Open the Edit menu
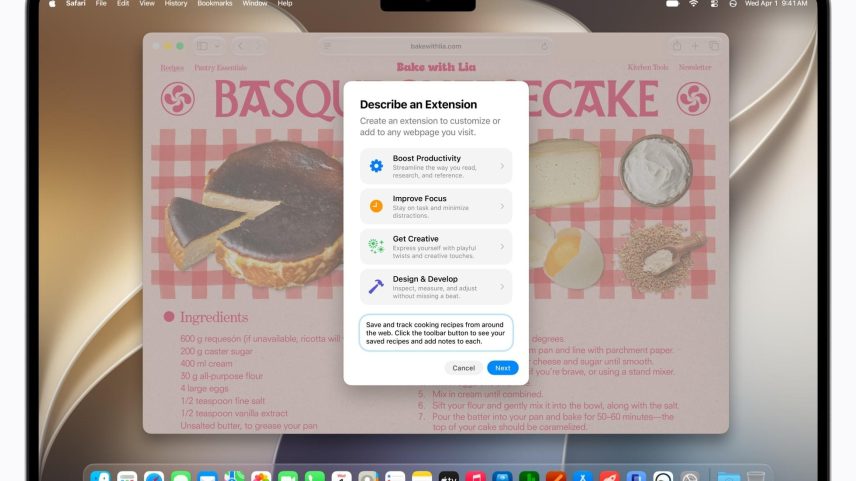856x481 pixels. pos(123,3)
